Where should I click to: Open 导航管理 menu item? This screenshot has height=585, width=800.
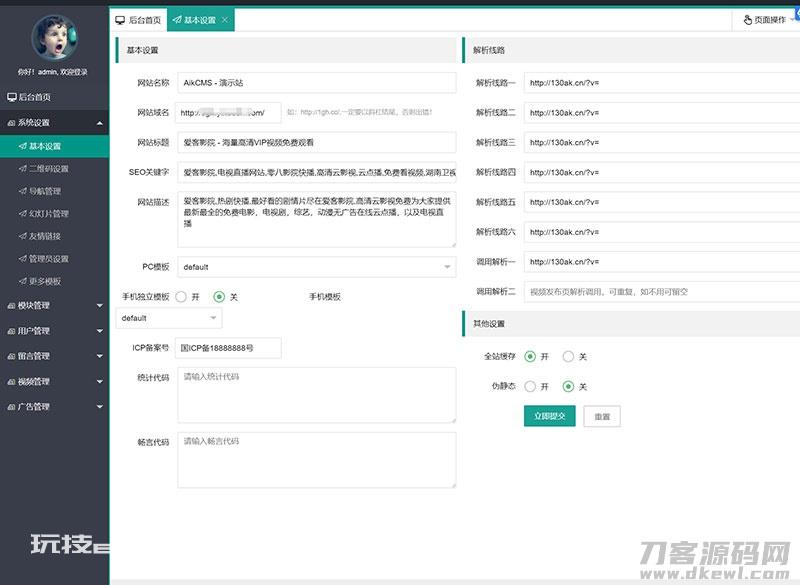point(55,191)
